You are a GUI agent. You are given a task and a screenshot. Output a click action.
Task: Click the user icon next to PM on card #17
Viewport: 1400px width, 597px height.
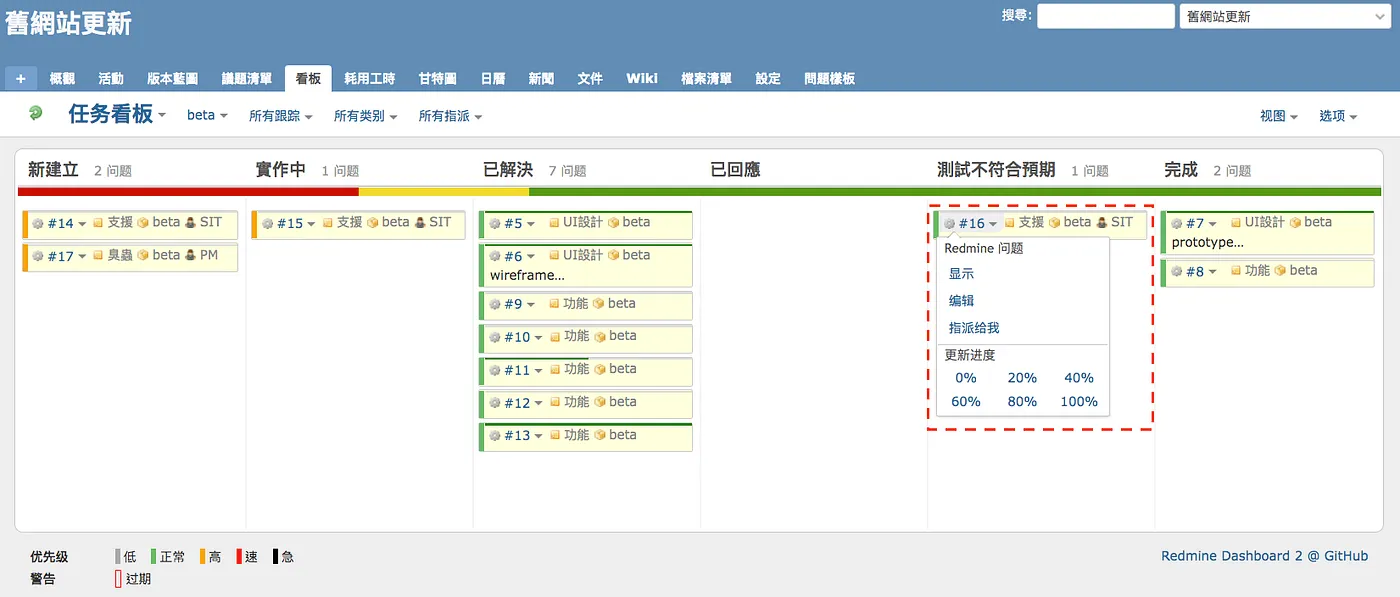[190, 256]
